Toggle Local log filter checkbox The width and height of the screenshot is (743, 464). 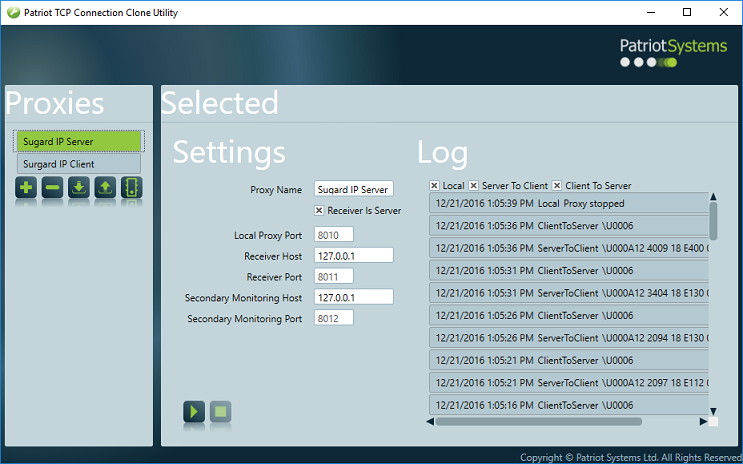coord(434,186)
